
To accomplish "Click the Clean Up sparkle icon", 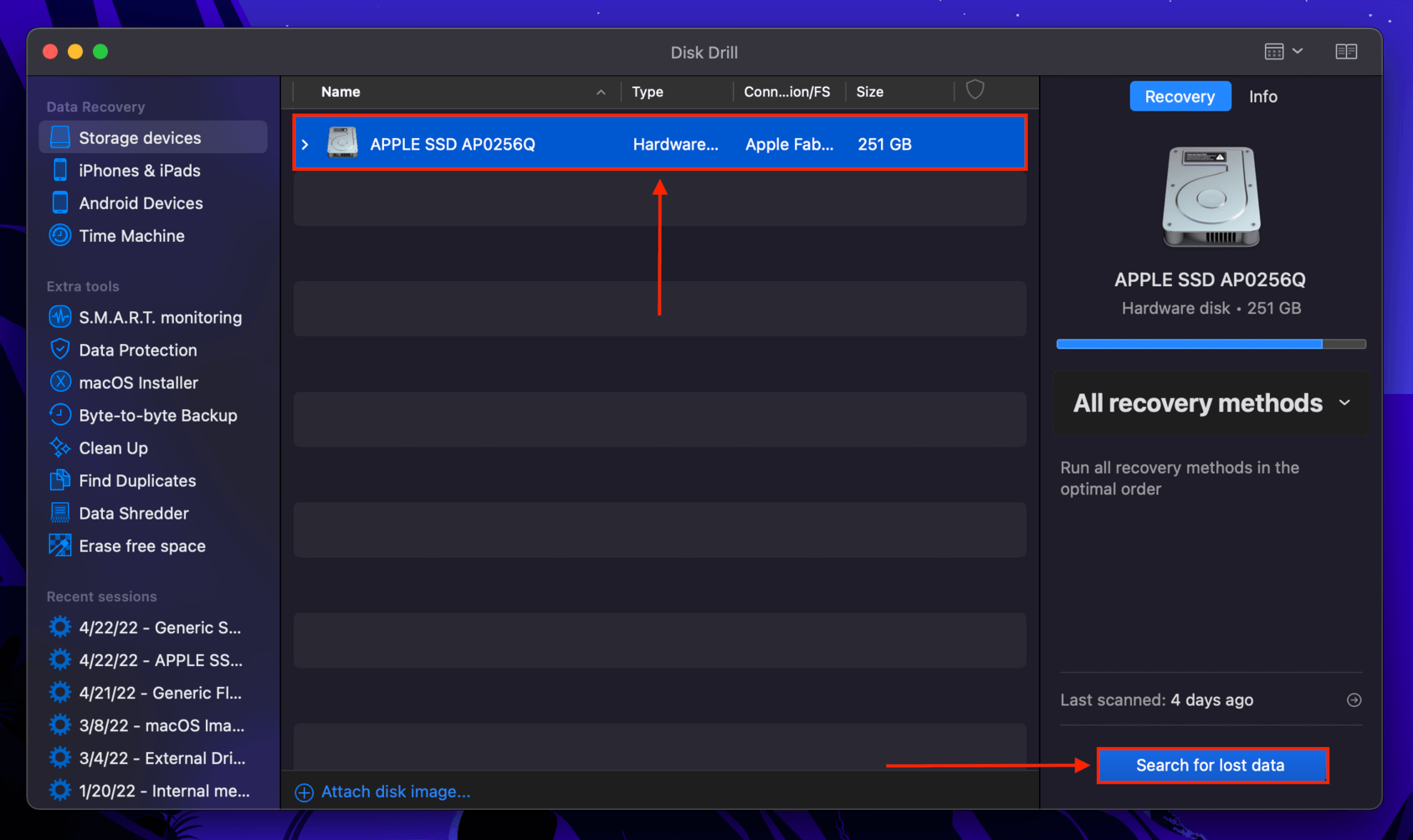I will tap(60, 447).
